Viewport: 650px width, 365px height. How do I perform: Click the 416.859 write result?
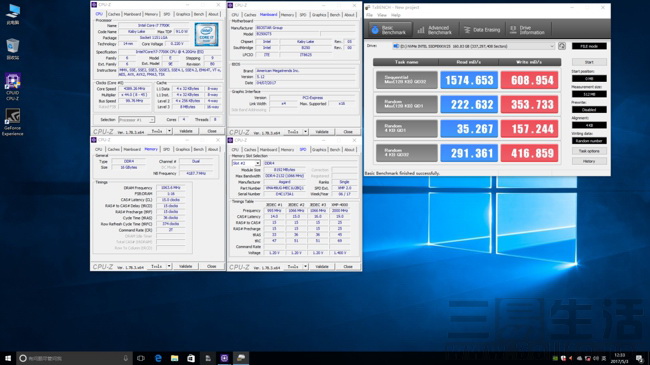point(529,153)
